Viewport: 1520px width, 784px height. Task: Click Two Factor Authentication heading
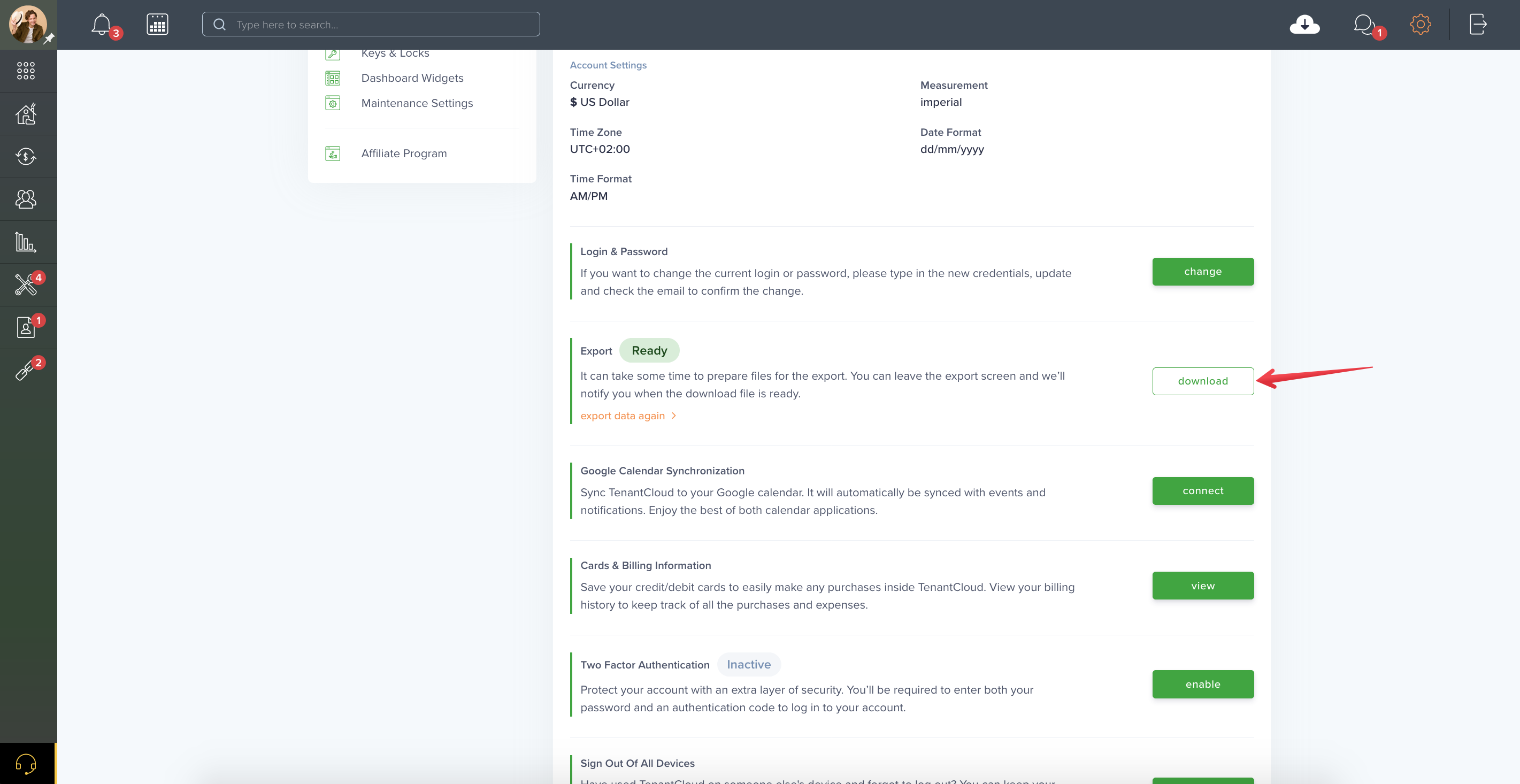point(644,665)
